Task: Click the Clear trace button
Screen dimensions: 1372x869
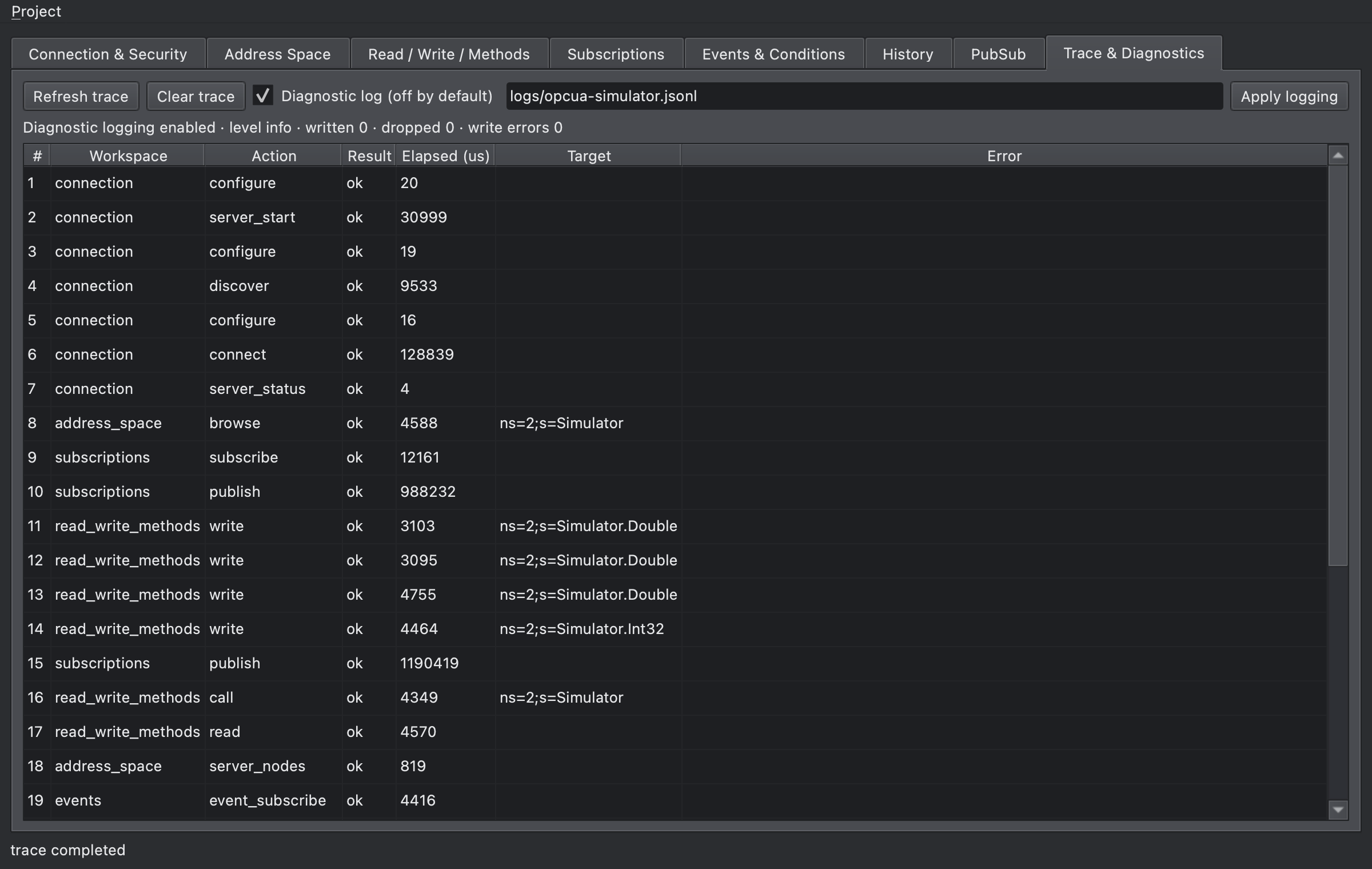Action: tap(196, 96)
